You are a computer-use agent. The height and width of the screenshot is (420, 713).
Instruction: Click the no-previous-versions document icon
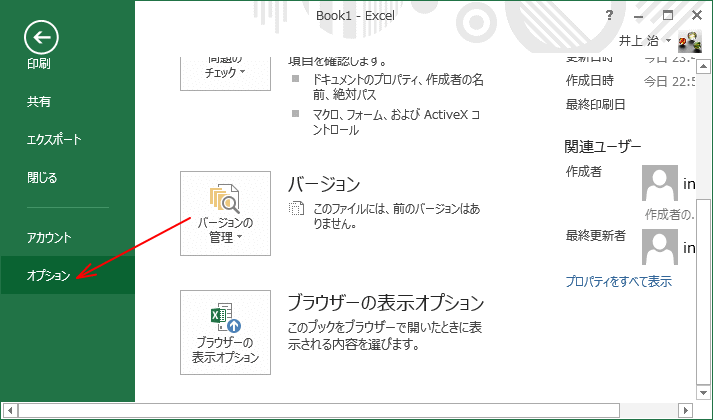click(296, 209)
